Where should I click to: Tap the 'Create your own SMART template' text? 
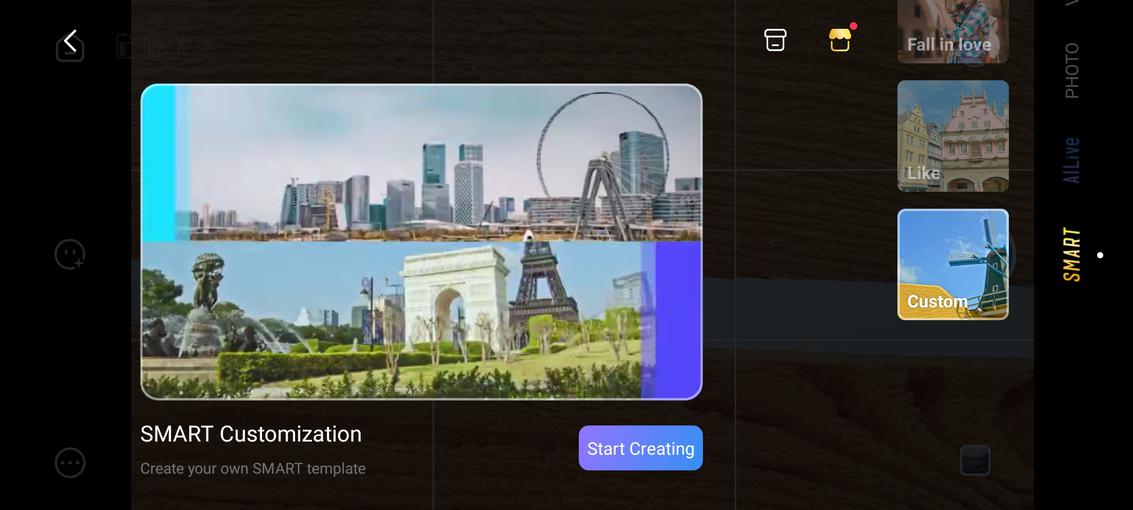[x=253, y=468]
